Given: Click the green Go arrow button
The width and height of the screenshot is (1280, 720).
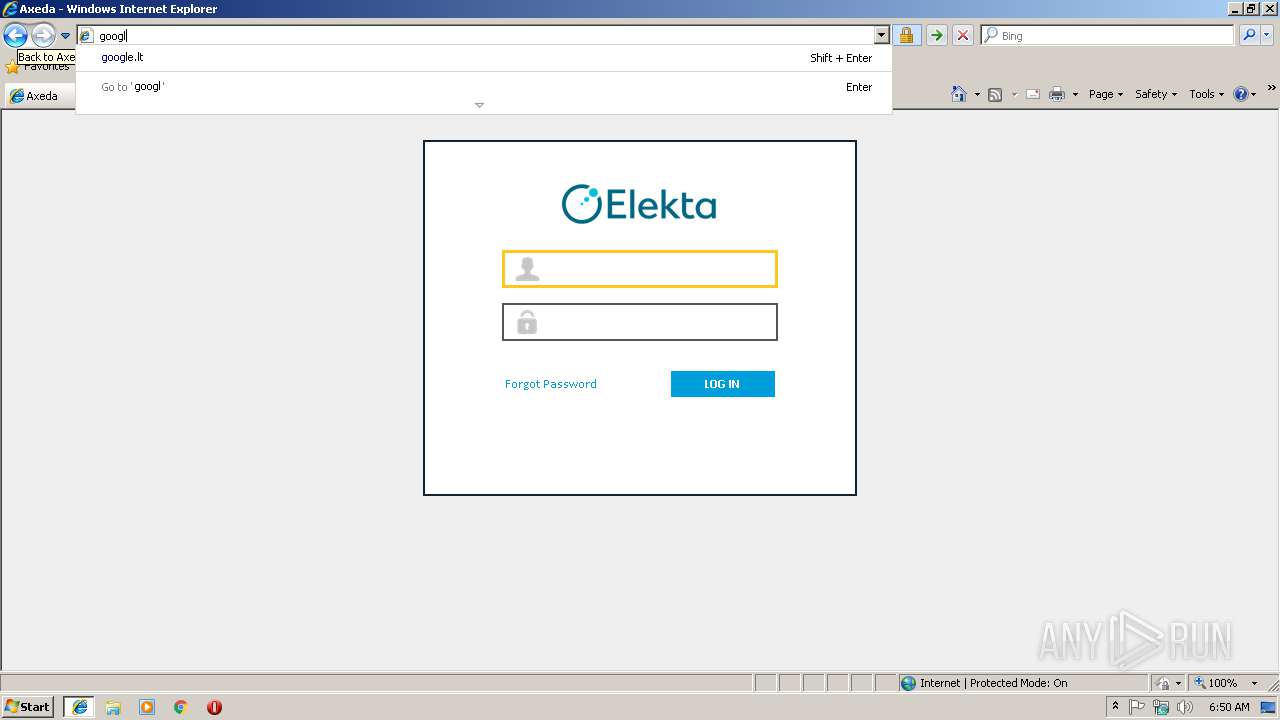Looking at the screenshot, I should [x=936, y=36].
